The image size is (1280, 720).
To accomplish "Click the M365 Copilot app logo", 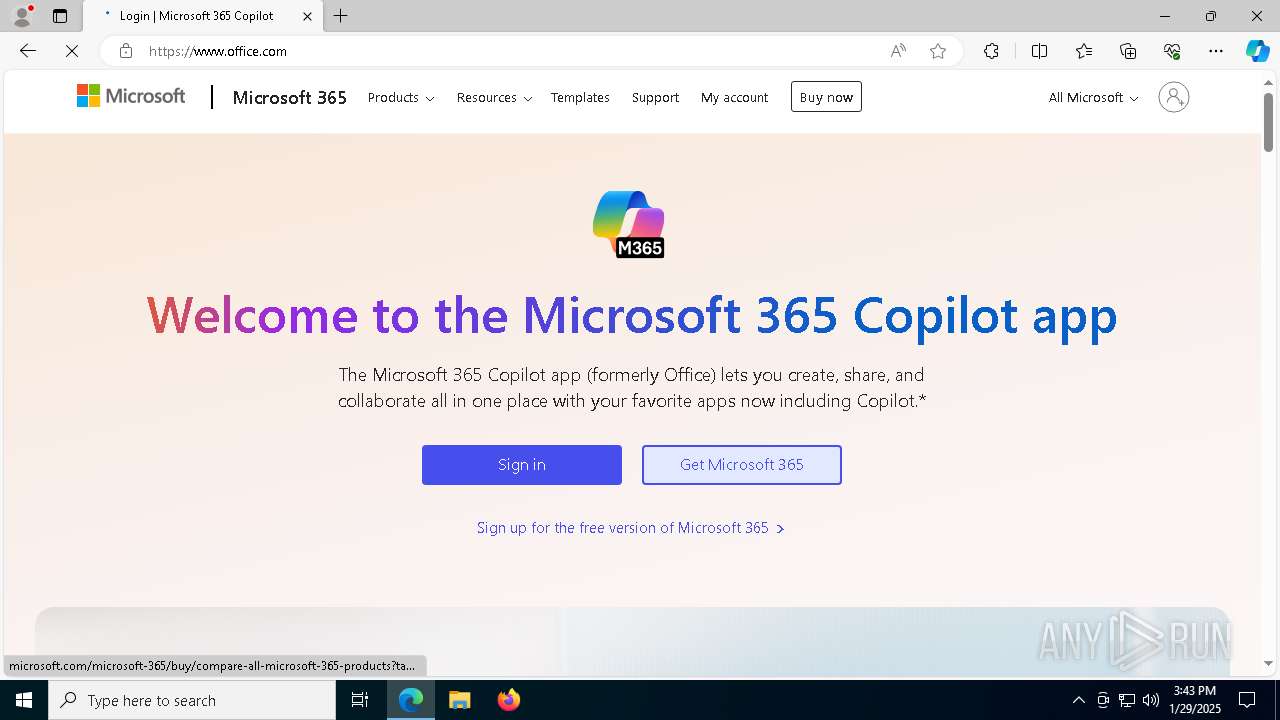I will (629, 224).
